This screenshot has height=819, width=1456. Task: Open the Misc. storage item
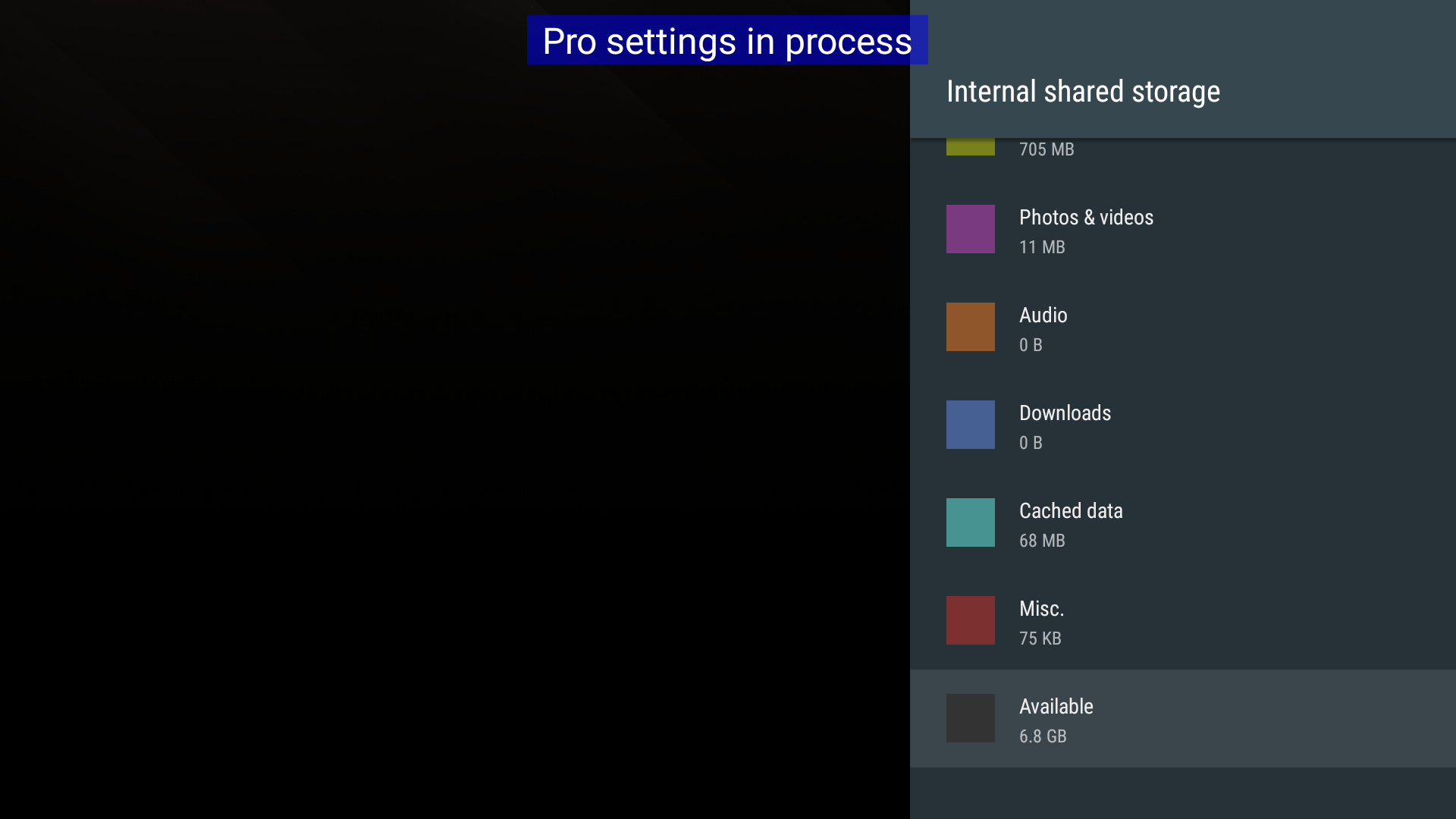pos(1041,609)
